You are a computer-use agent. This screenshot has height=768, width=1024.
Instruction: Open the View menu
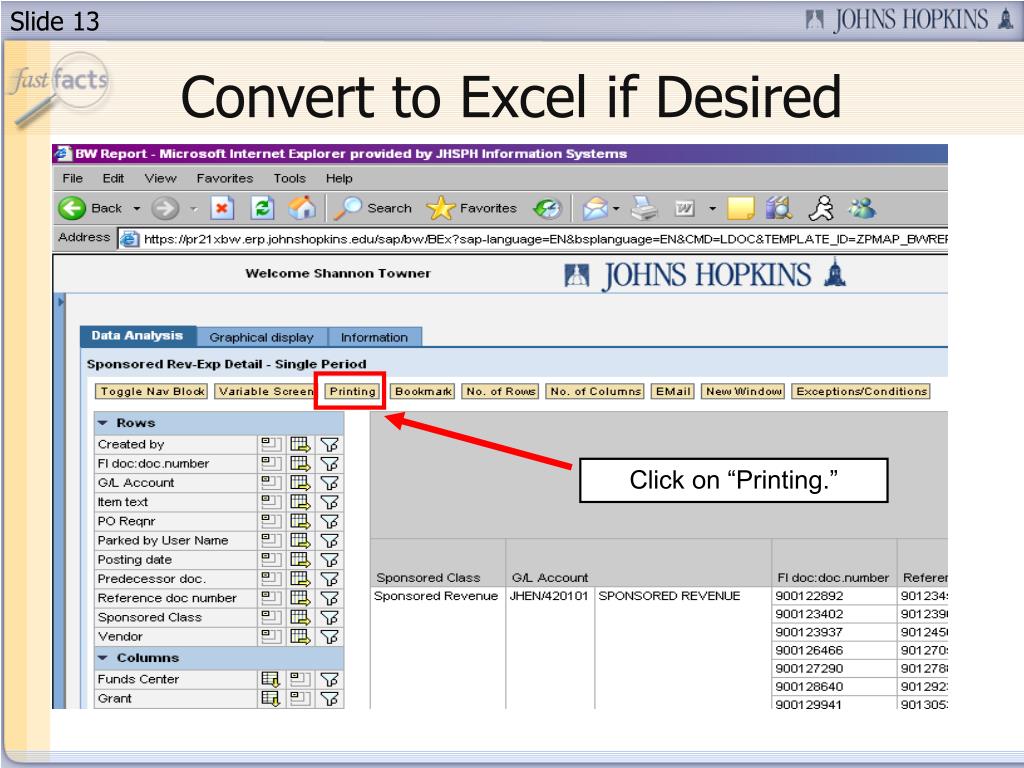[161, 178]
